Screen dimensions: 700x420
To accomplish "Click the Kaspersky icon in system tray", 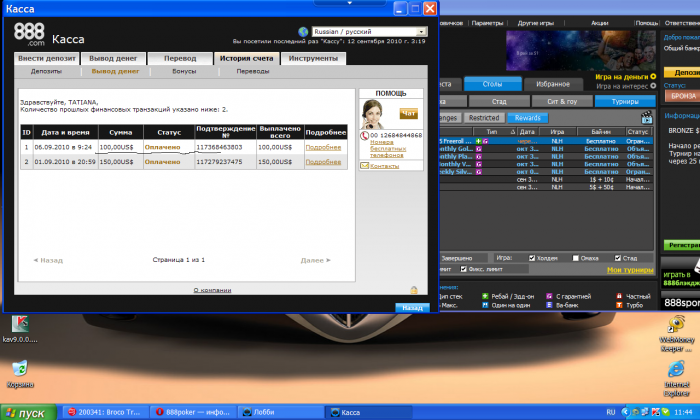I will tap(656, 412).
